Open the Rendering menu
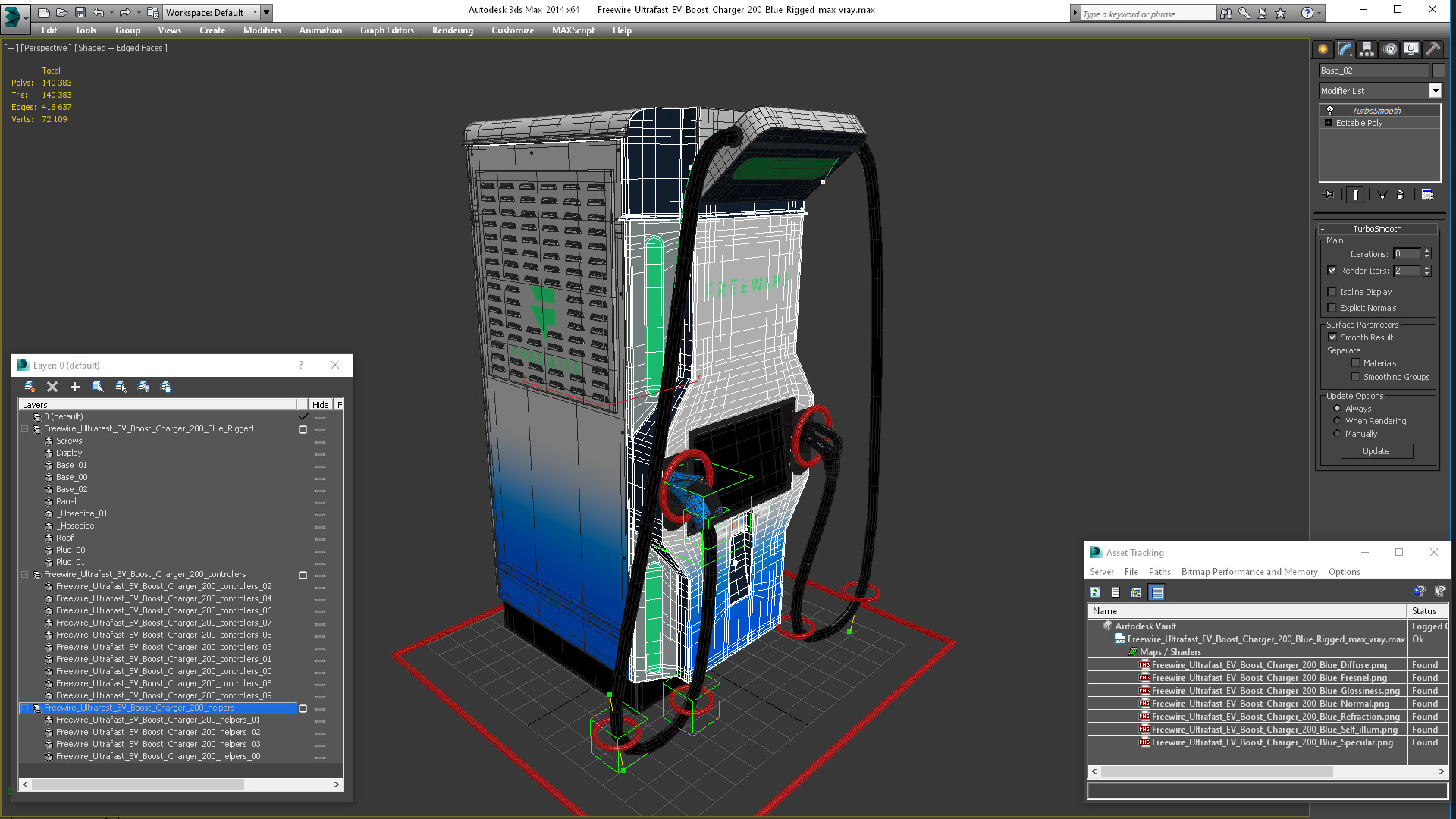 click(x=452, y=30)
